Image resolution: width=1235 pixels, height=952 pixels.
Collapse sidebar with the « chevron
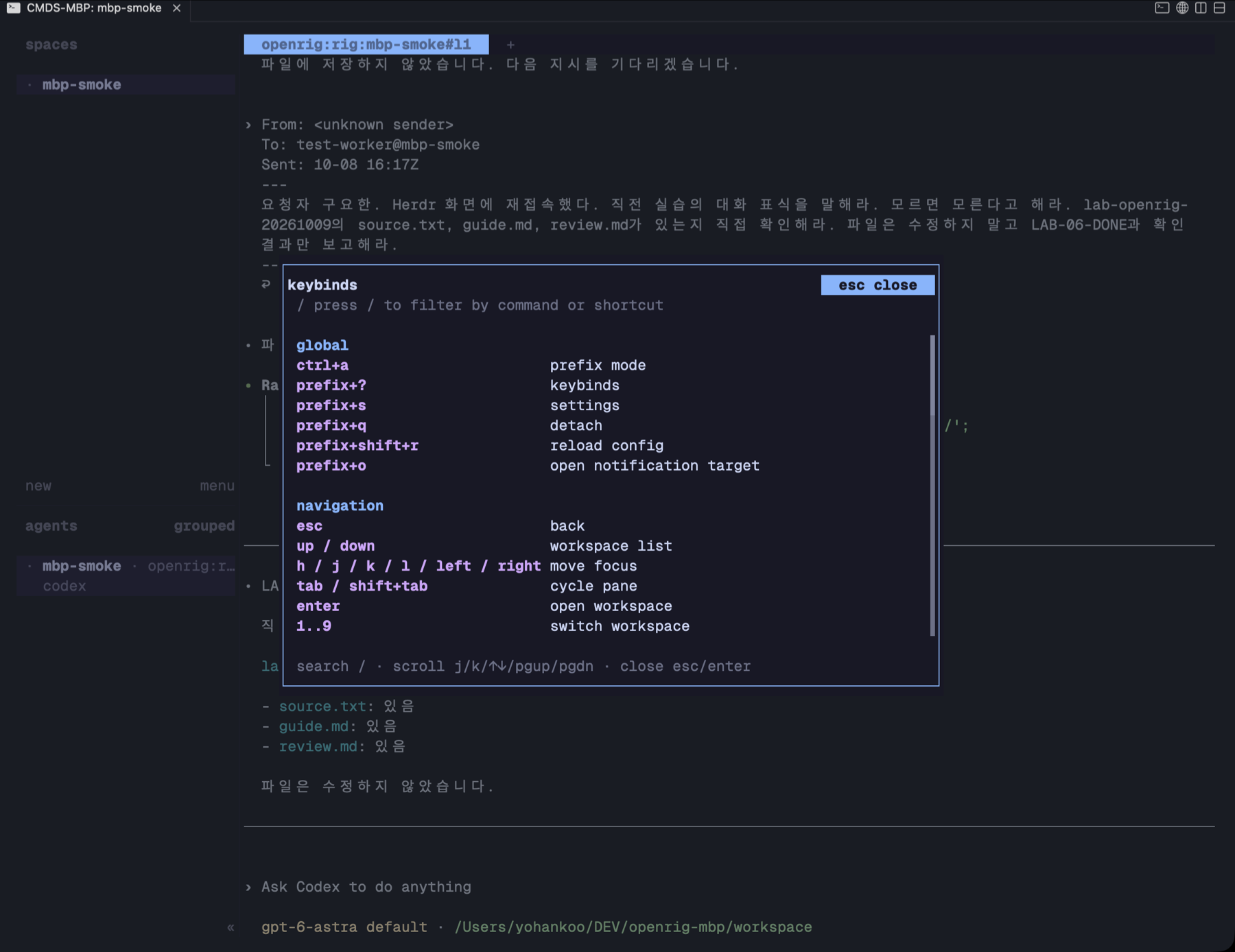coord(231,927)
